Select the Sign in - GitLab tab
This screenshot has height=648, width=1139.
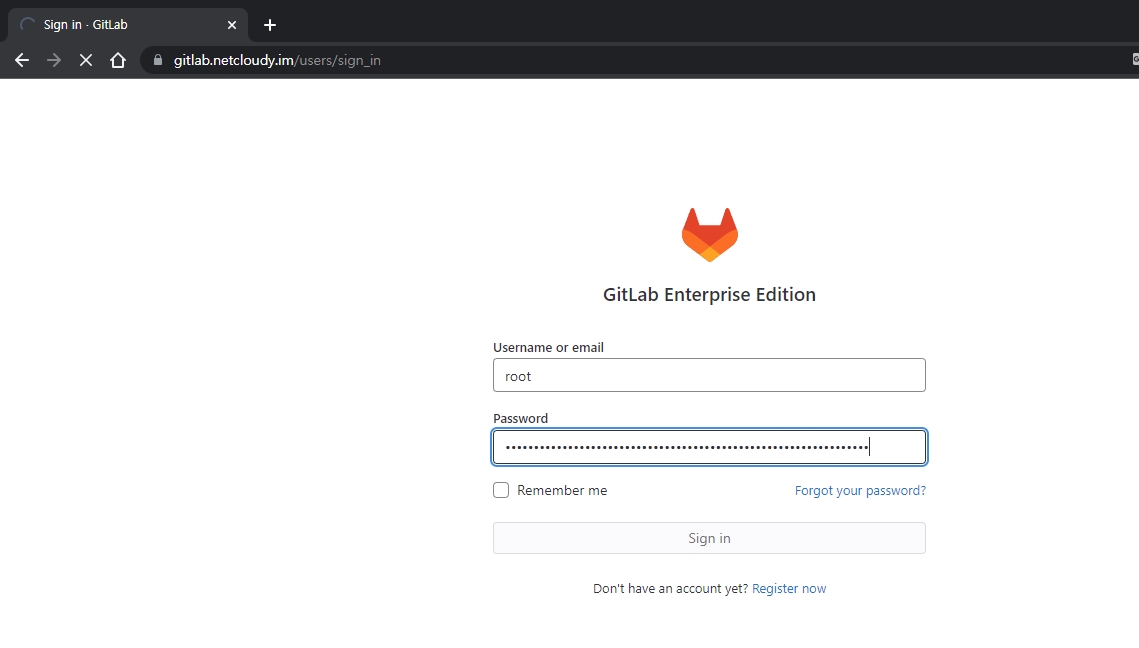[x=128, y=25]
